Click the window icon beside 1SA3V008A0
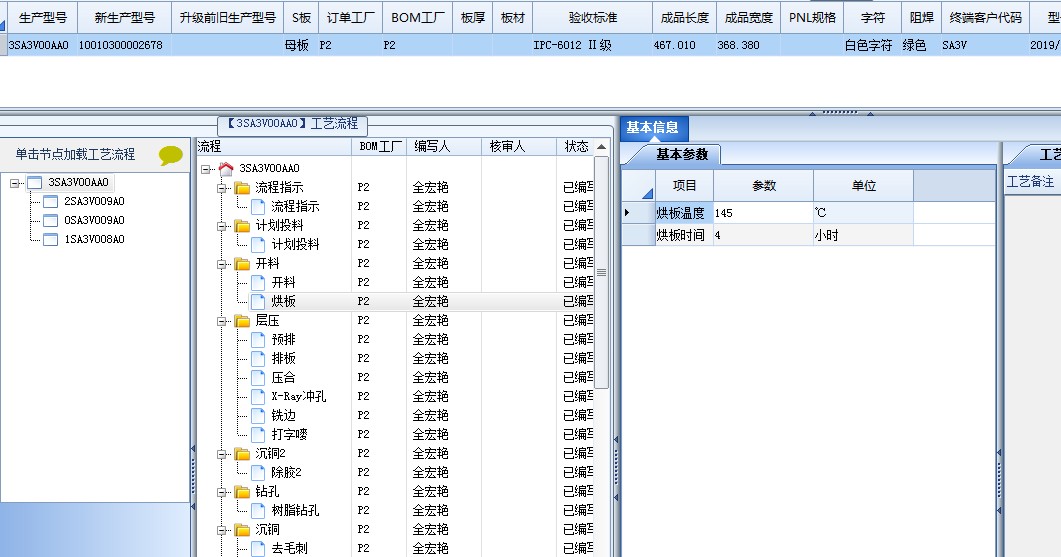The height and width of the screenshot is (557, 1061). click(51, 240)
